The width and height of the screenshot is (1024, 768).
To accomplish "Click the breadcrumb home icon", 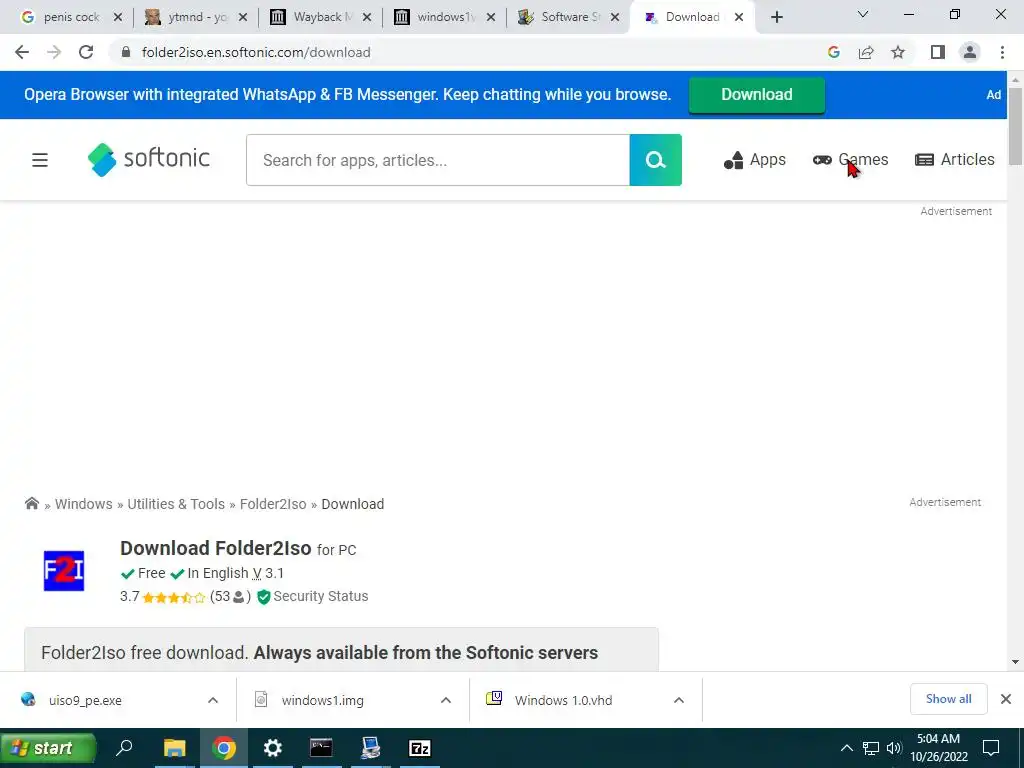I will pyautogui.click(x=31, y=503).
